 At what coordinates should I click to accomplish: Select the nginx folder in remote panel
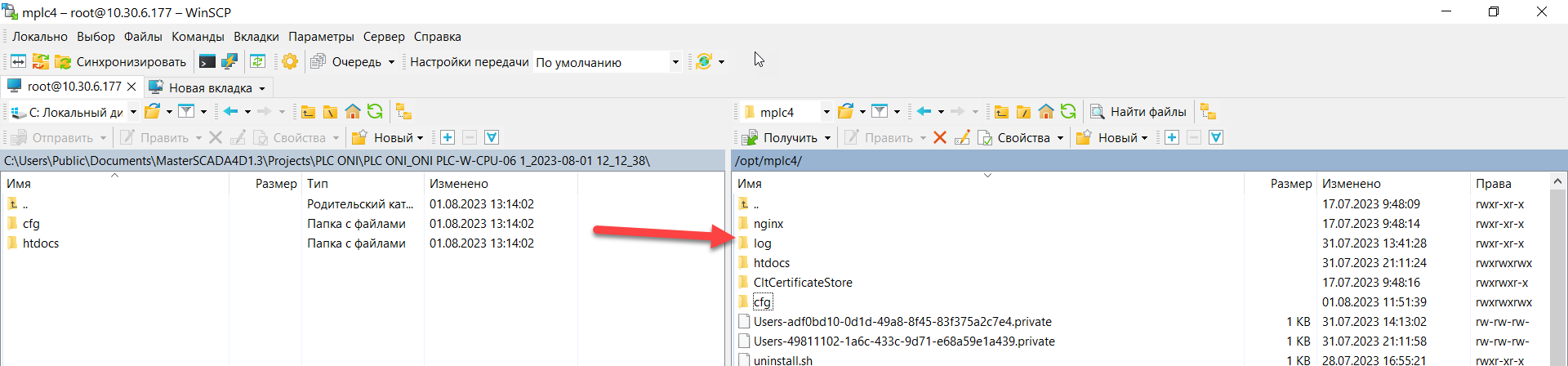768,224
